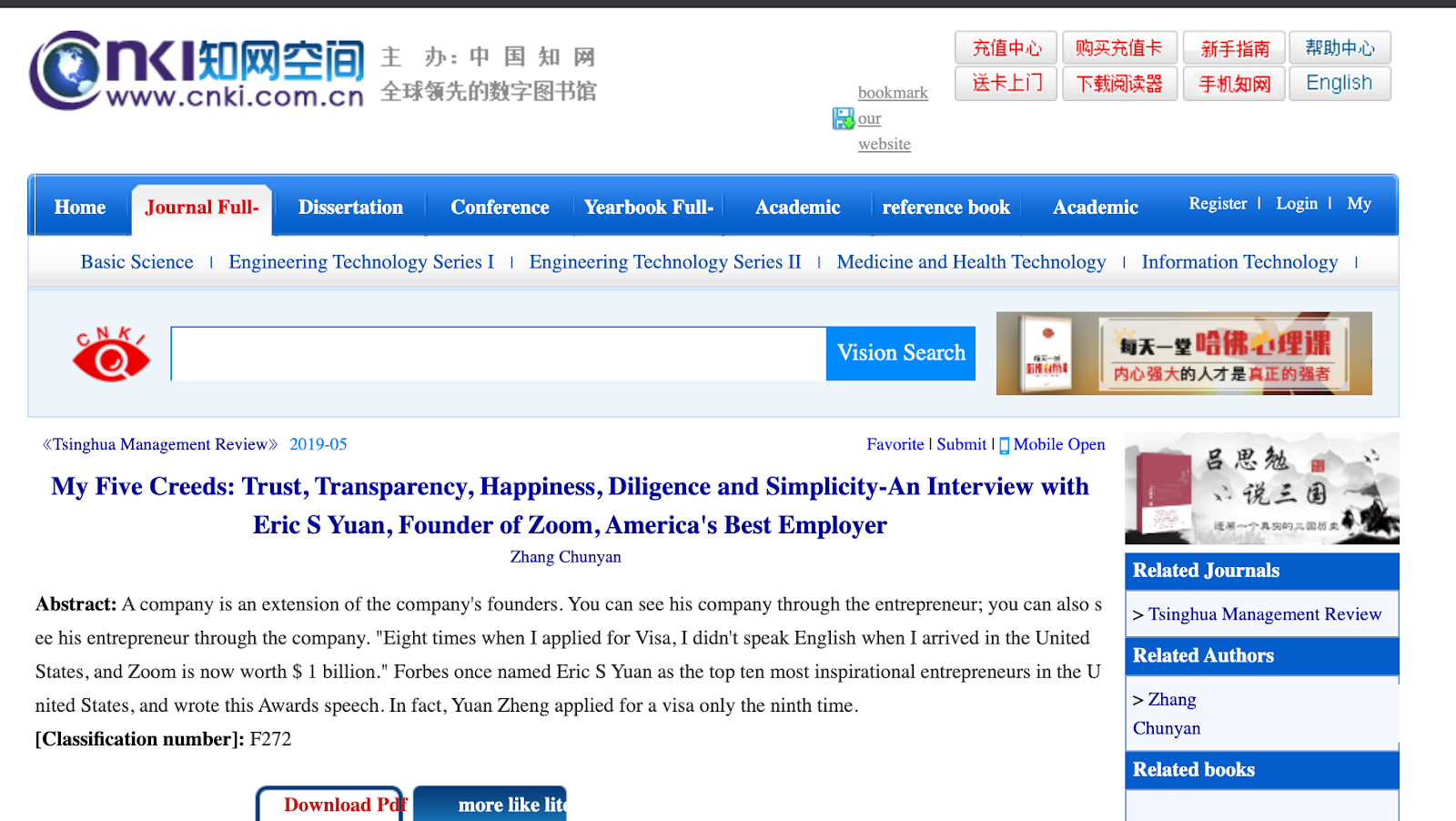Select Engineering Technology Series I category
The image size is (1456, 821).
tap(361, 262)
